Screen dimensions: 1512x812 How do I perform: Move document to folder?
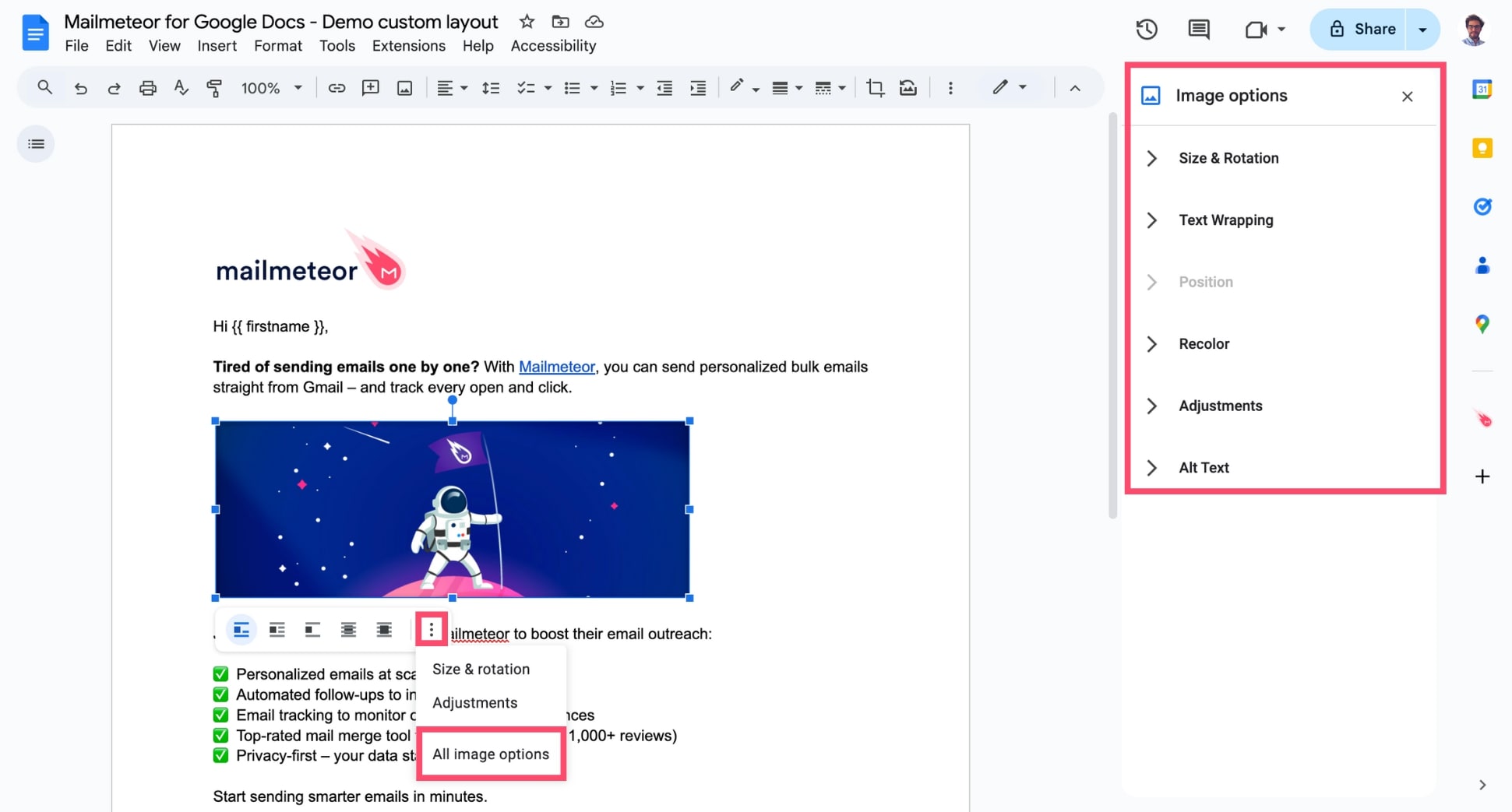coord(560,22)
